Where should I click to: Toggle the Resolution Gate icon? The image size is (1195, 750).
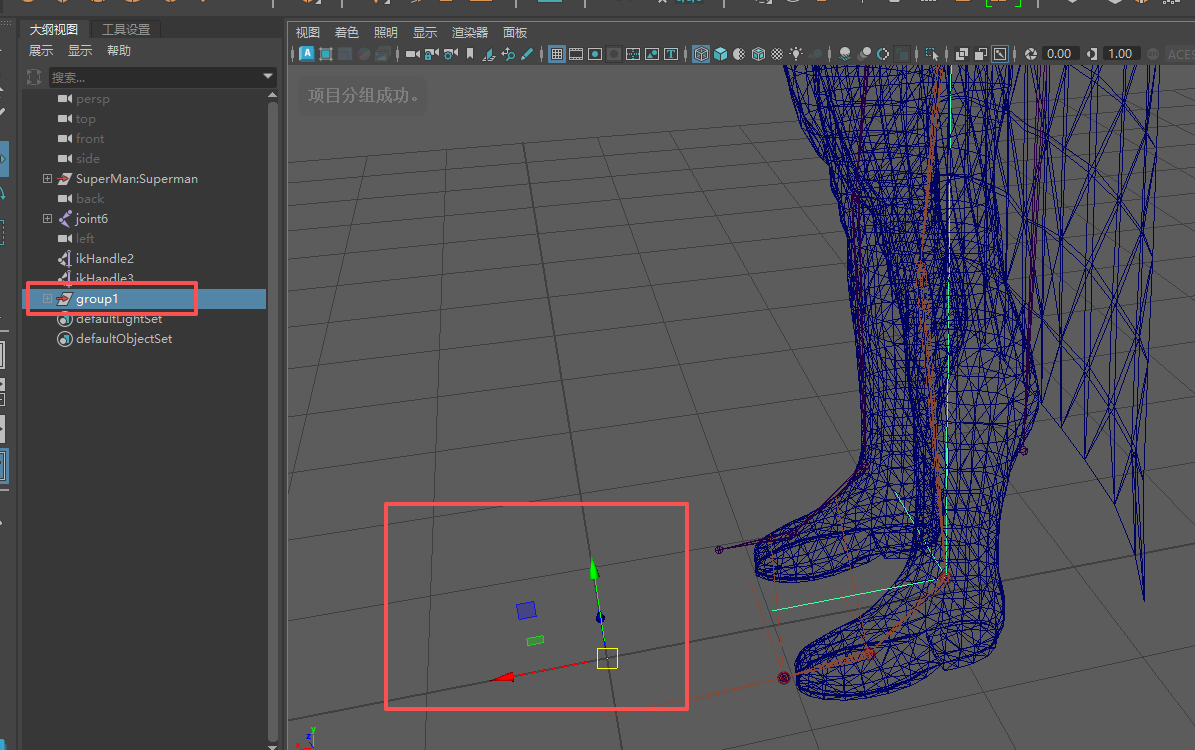(x=595, y=54)
